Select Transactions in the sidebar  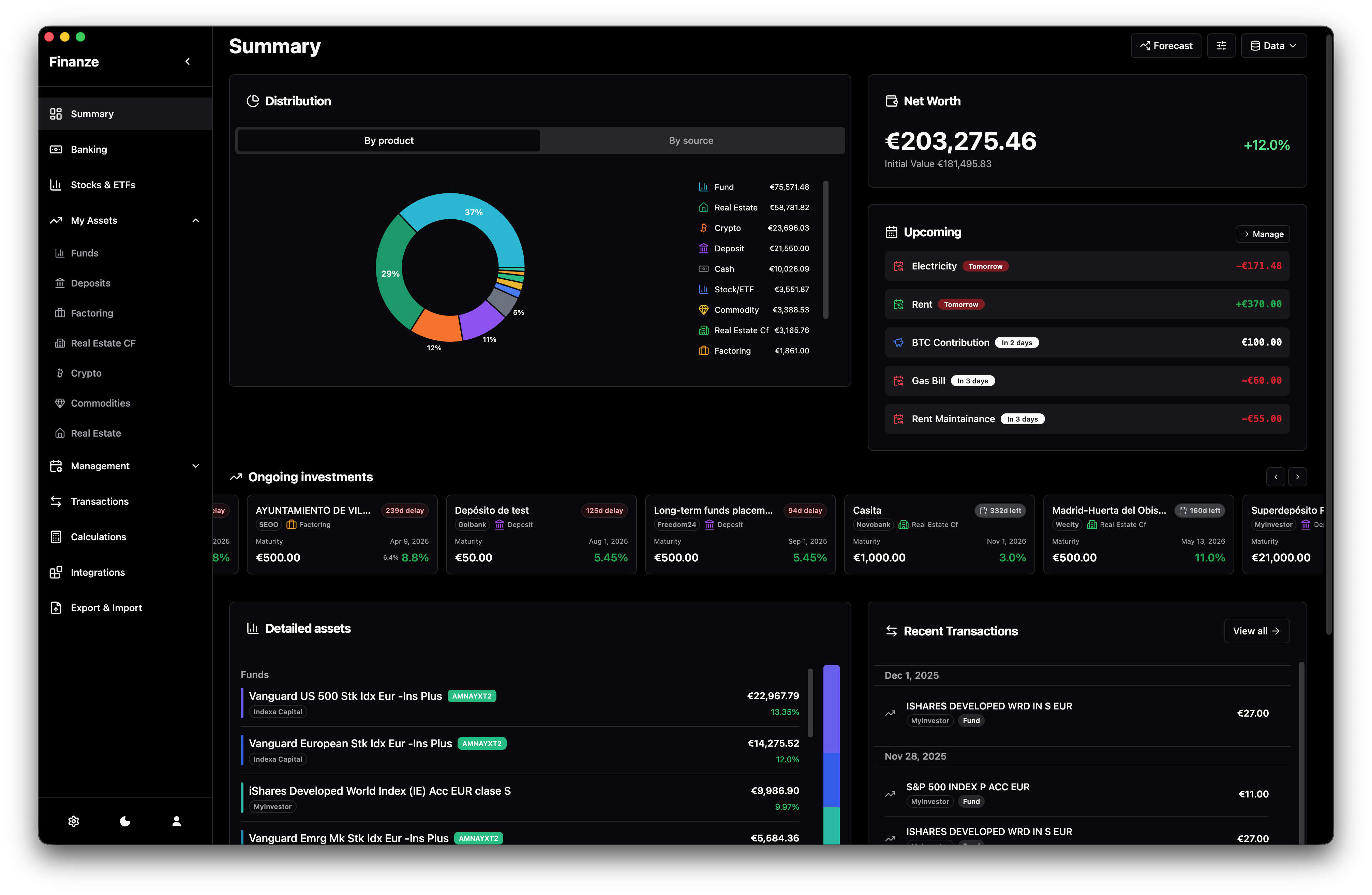[99, 502]
